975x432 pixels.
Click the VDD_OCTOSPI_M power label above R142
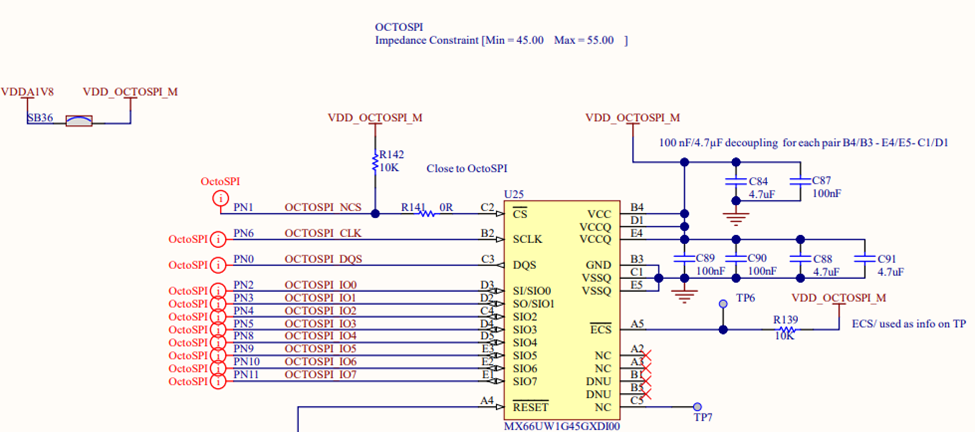click(375, 117)
